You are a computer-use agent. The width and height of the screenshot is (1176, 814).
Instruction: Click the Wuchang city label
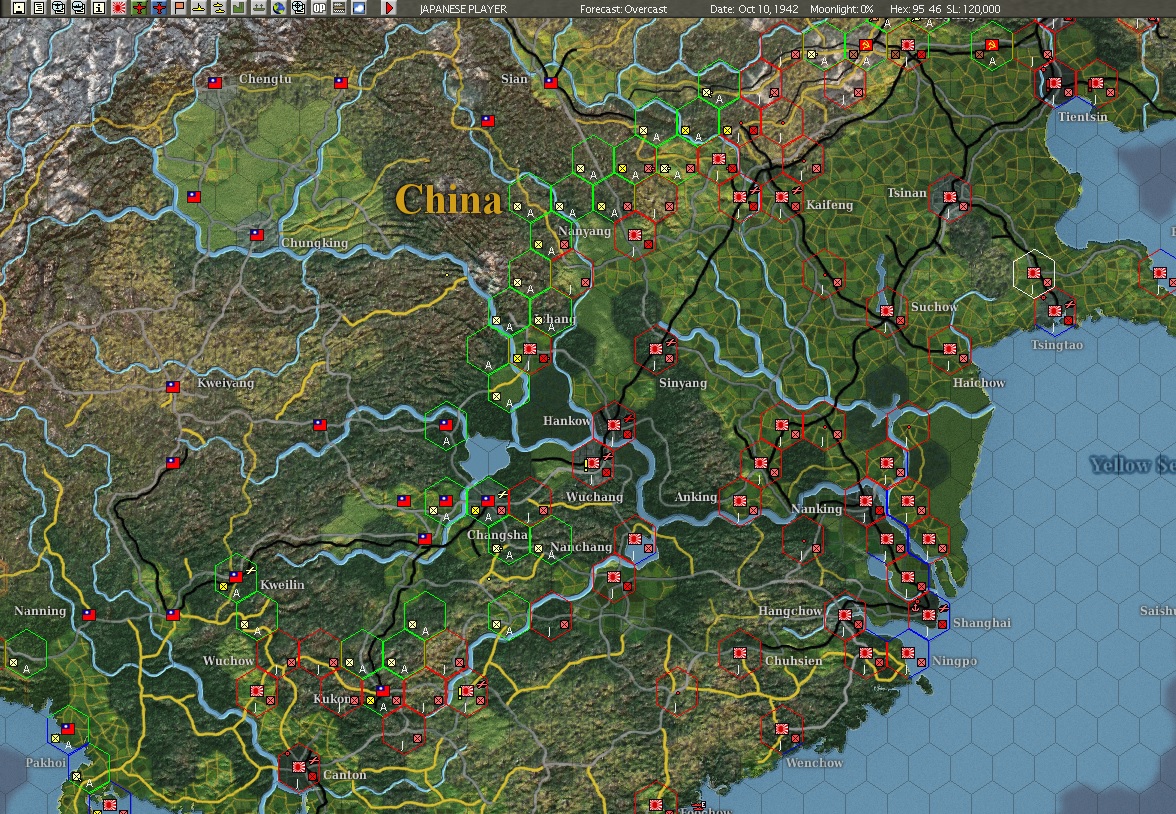594,497
